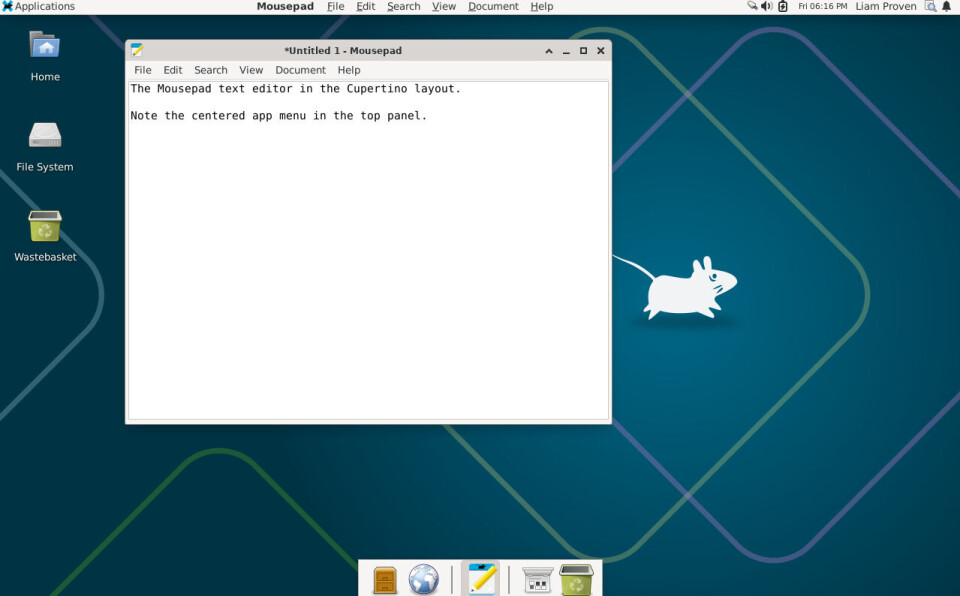
Task: Open the trash bin icon in the dock
Action: (x=576, y=579)
